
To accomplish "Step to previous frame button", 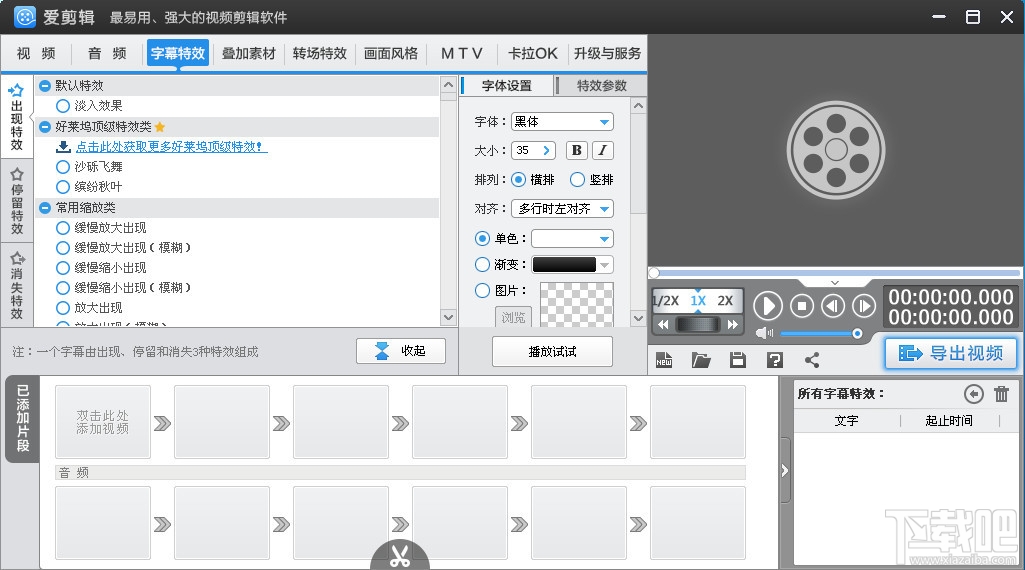I will (833, 306).
